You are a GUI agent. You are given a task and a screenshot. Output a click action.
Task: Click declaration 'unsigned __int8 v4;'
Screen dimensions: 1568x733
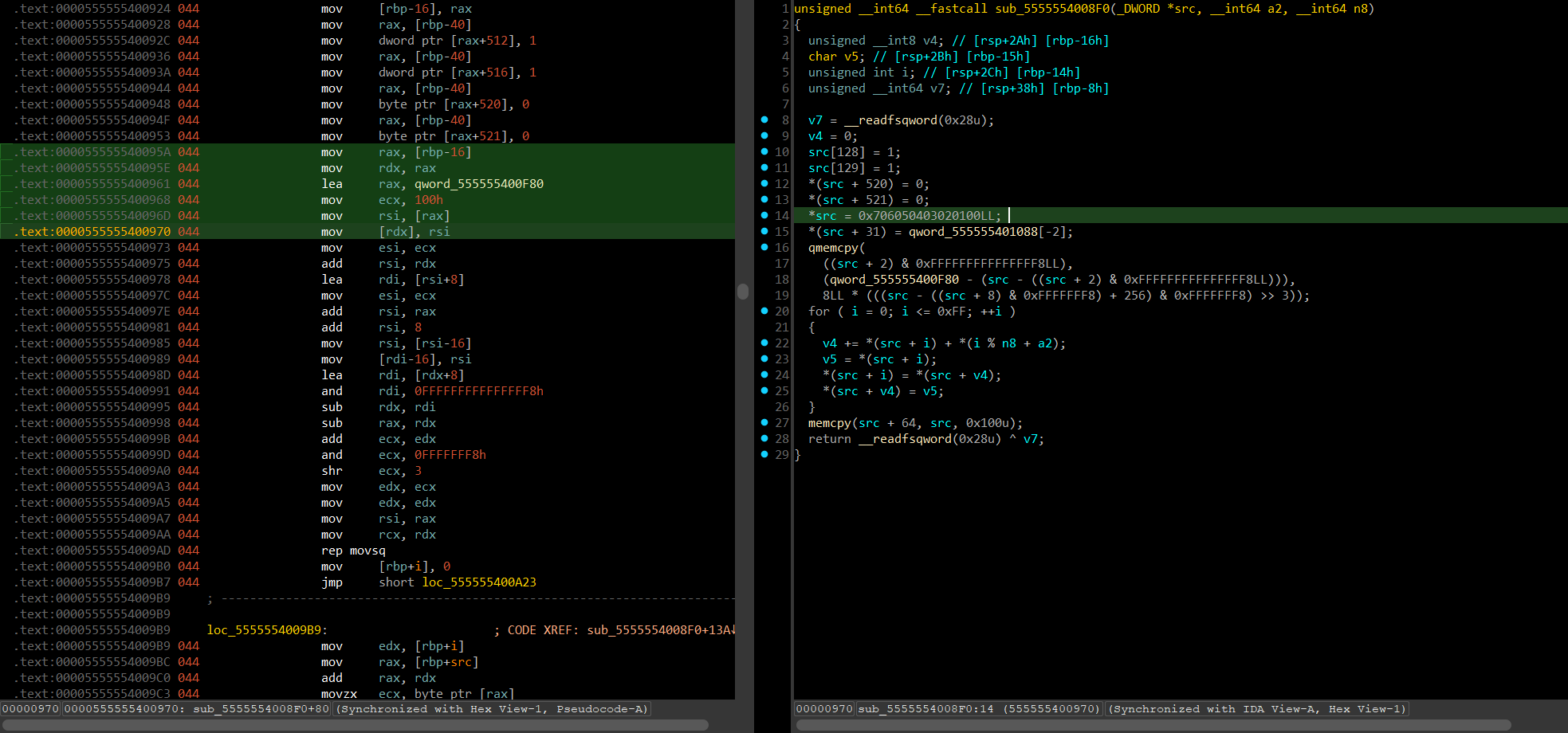point(876,41)
